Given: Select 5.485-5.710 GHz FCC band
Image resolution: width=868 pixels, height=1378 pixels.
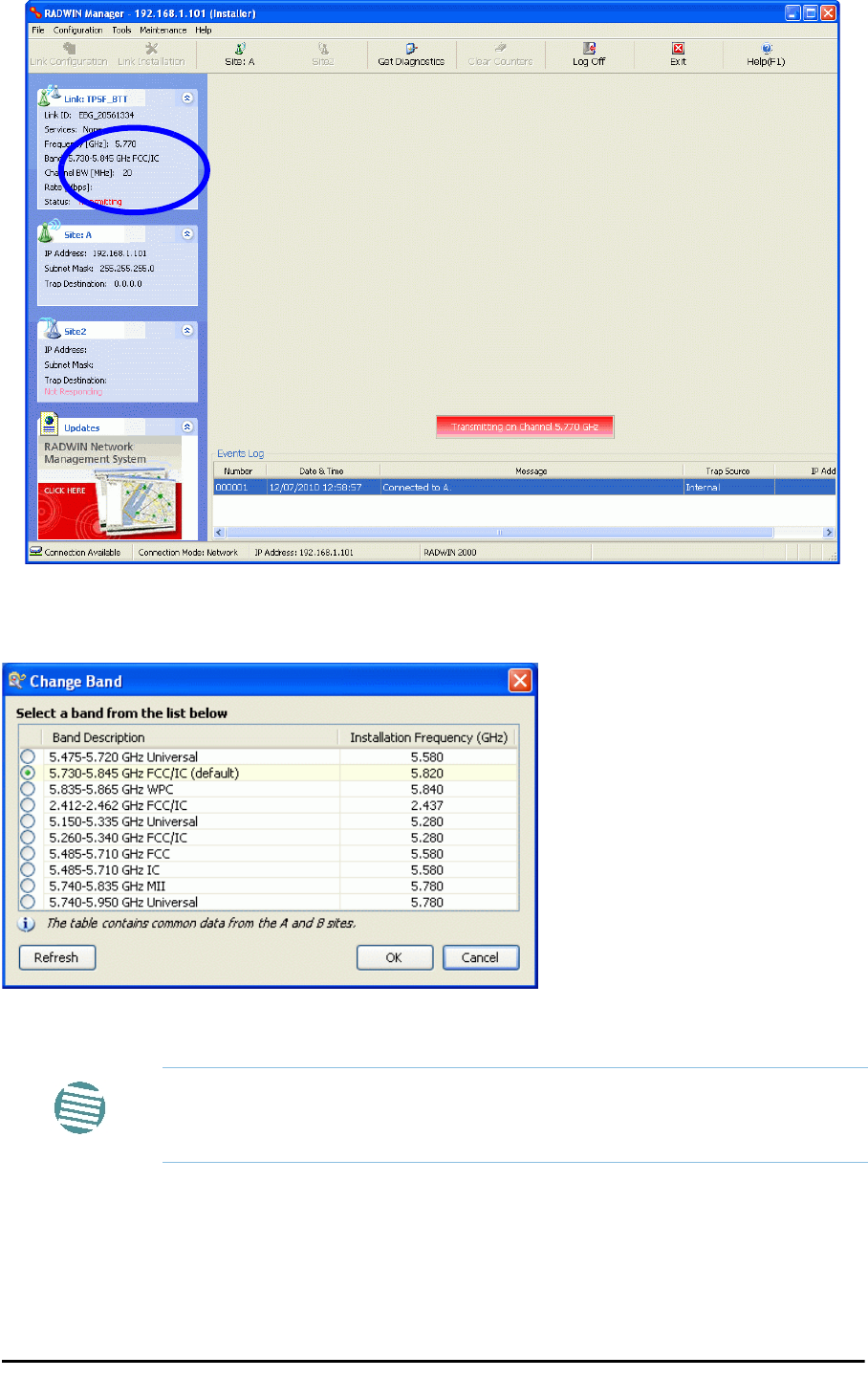Looking at the screenshot, I should coord(28,854).
